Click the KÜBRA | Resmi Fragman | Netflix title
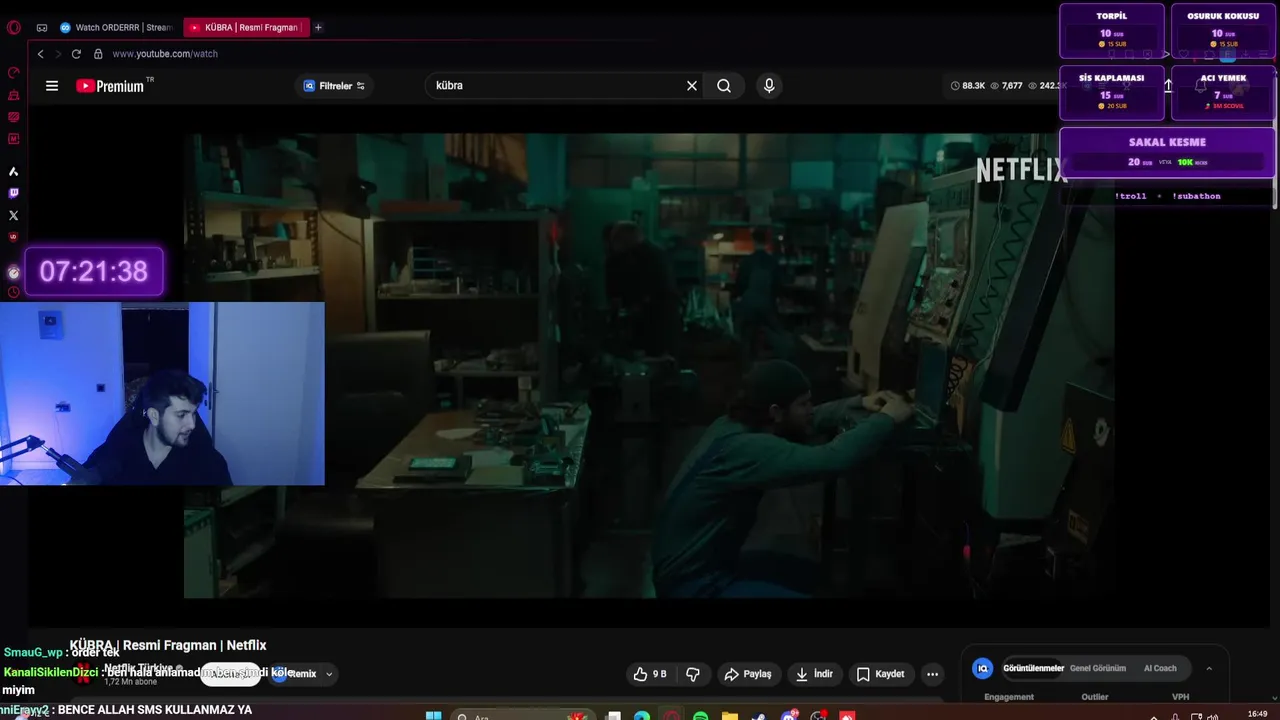Viewport: 1280px width, 720px height. (168, 646)
